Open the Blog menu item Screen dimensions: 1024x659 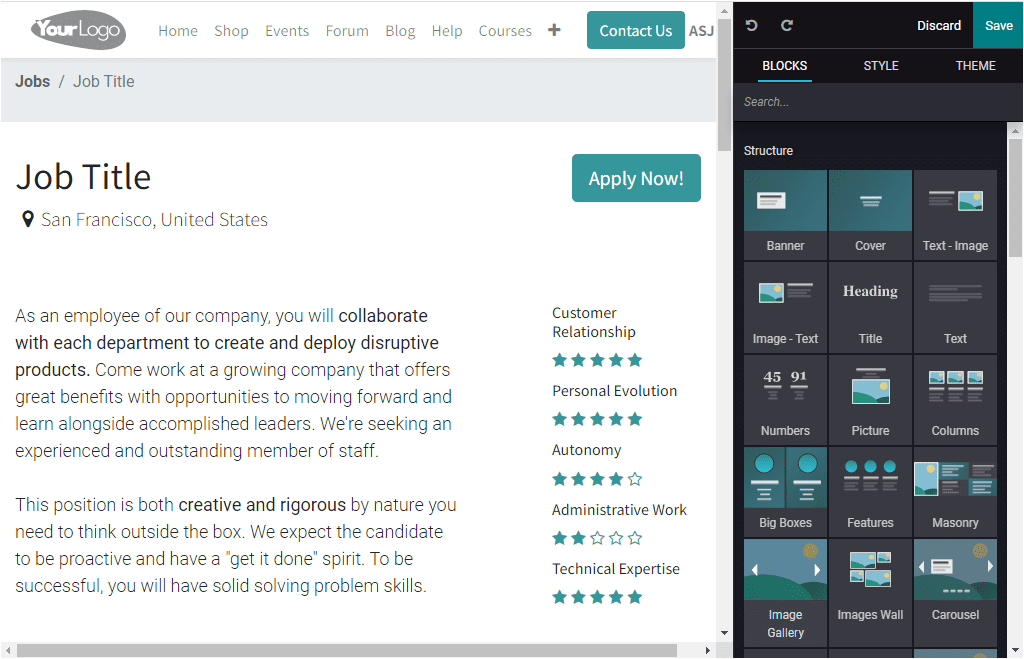pyautogui.click(x=400, y=31)
